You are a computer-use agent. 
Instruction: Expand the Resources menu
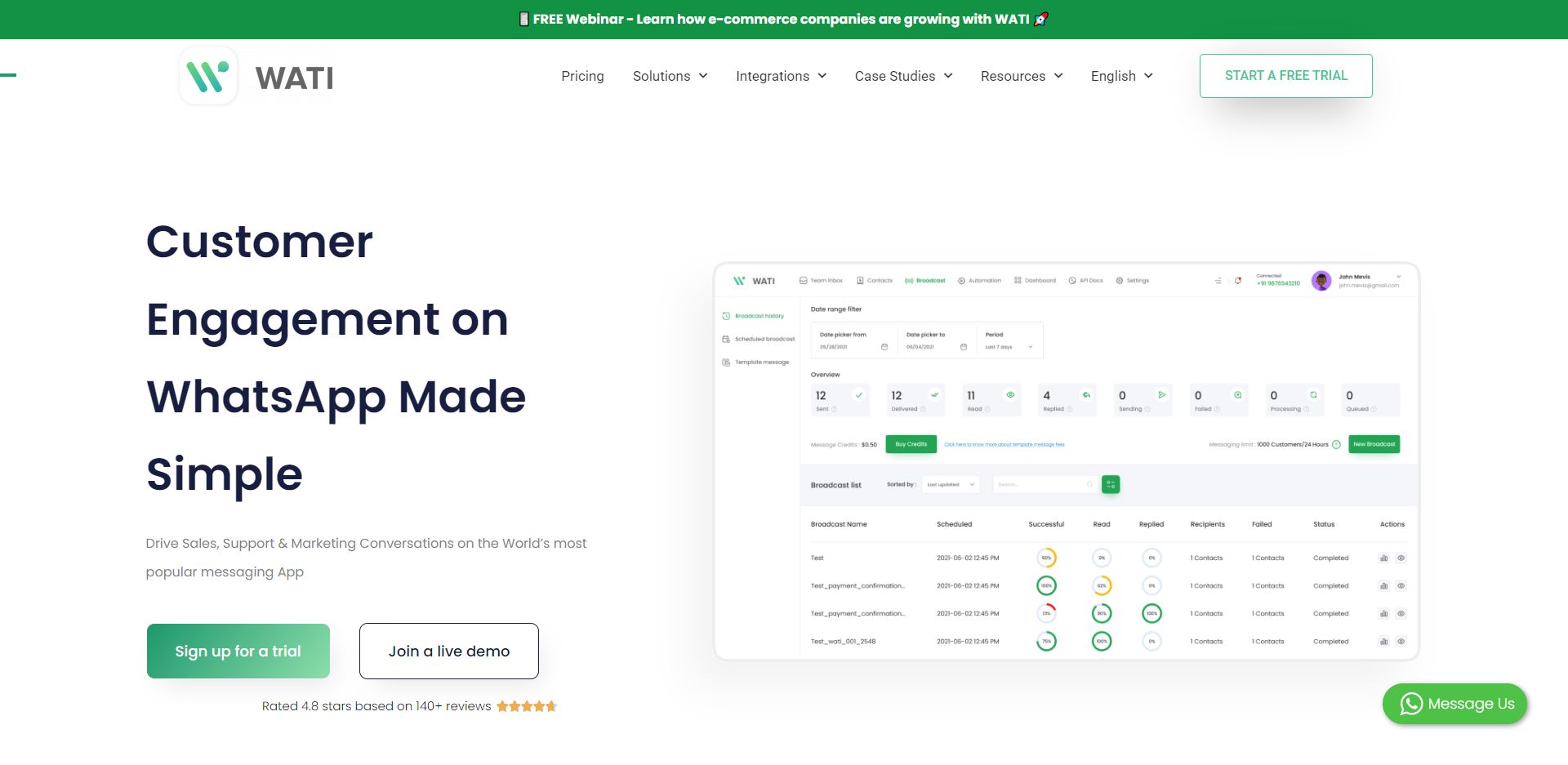pyautogui.click(x=1022, y=76)
